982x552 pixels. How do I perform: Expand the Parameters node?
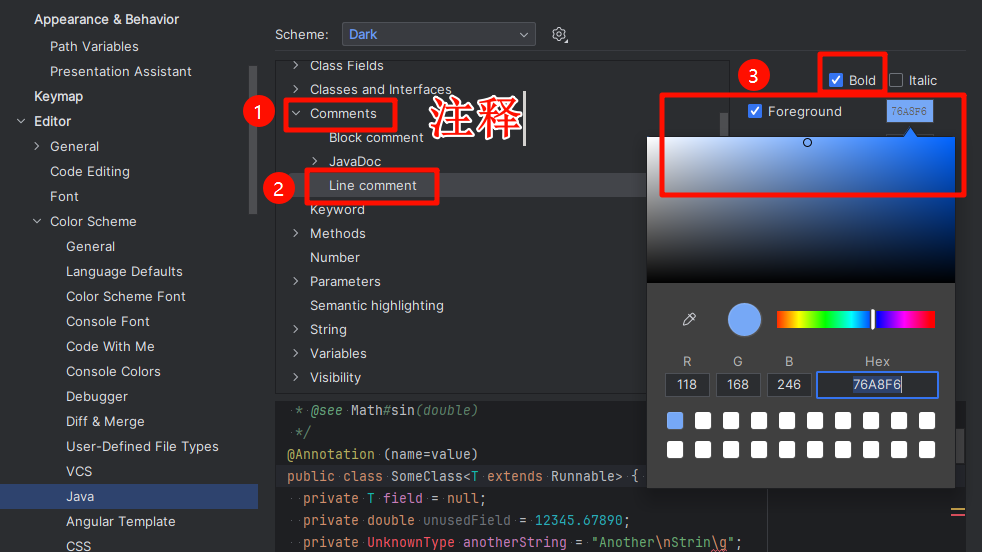pos(296,281)
